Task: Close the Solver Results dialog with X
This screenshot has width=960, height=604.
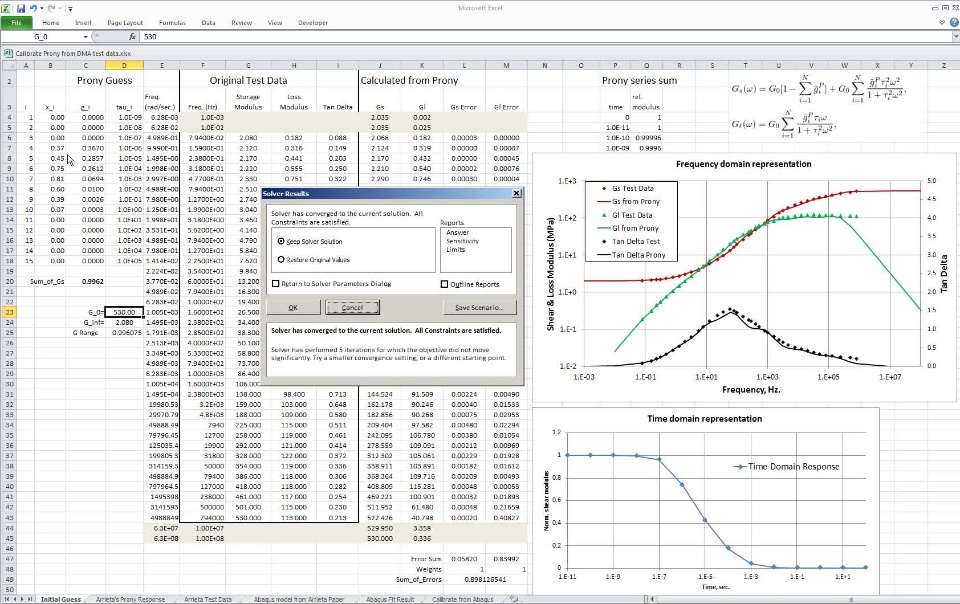Action: [x=516, y=193]
